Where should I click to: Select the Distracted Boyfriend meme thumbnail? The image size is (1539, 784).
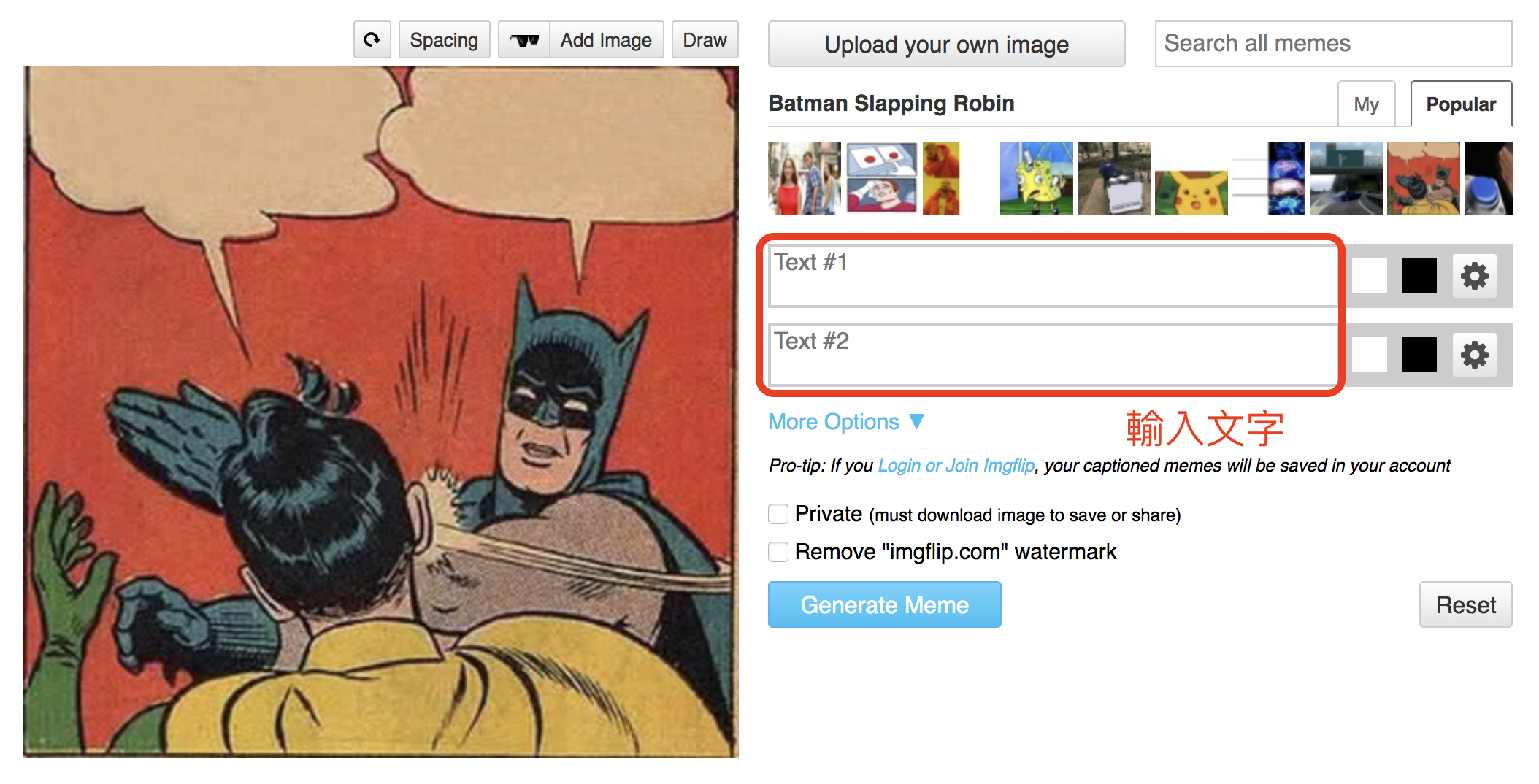[x=805, y=178]
